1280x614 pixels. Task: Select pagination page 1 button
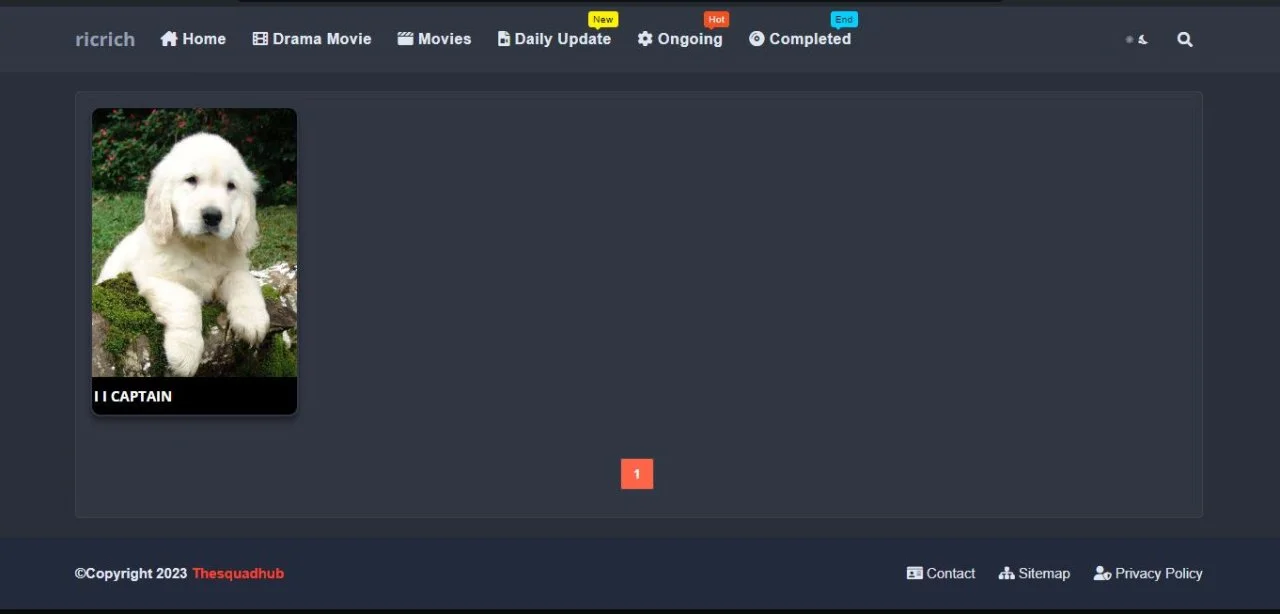point(637,474)
